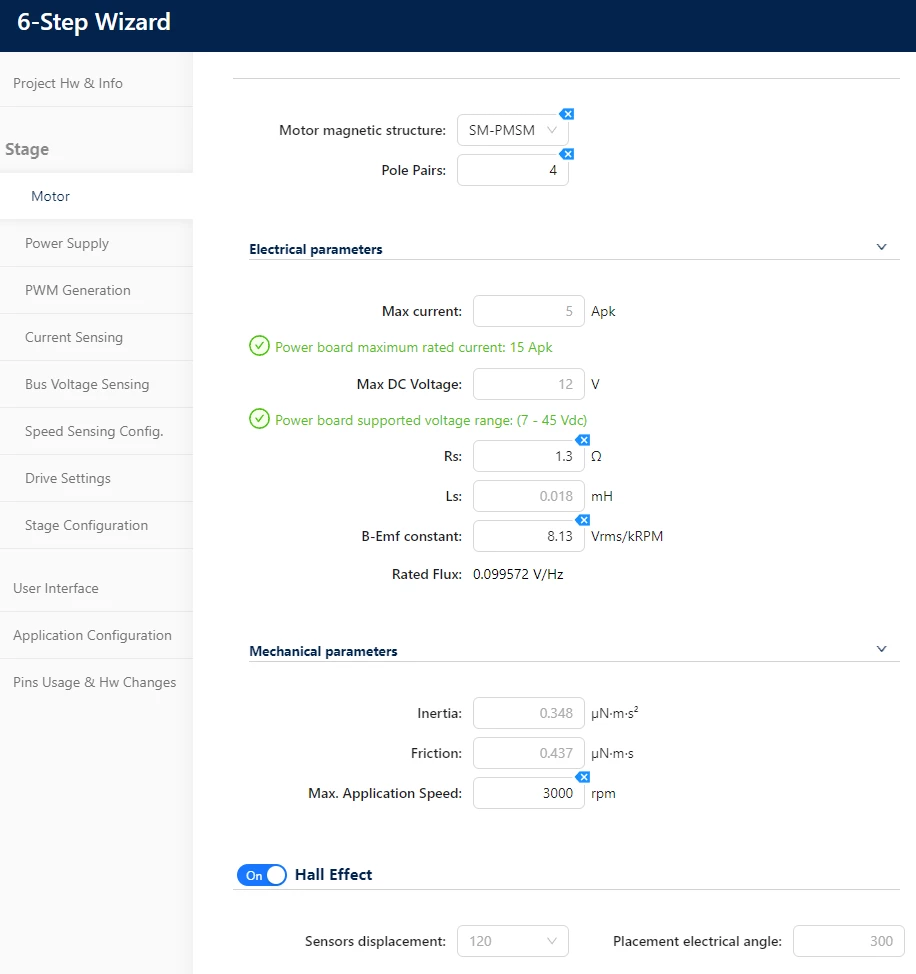Open Pins Usage & Hw Changes
The height and width of the screenshot is (974, 916).
(96, 682)
